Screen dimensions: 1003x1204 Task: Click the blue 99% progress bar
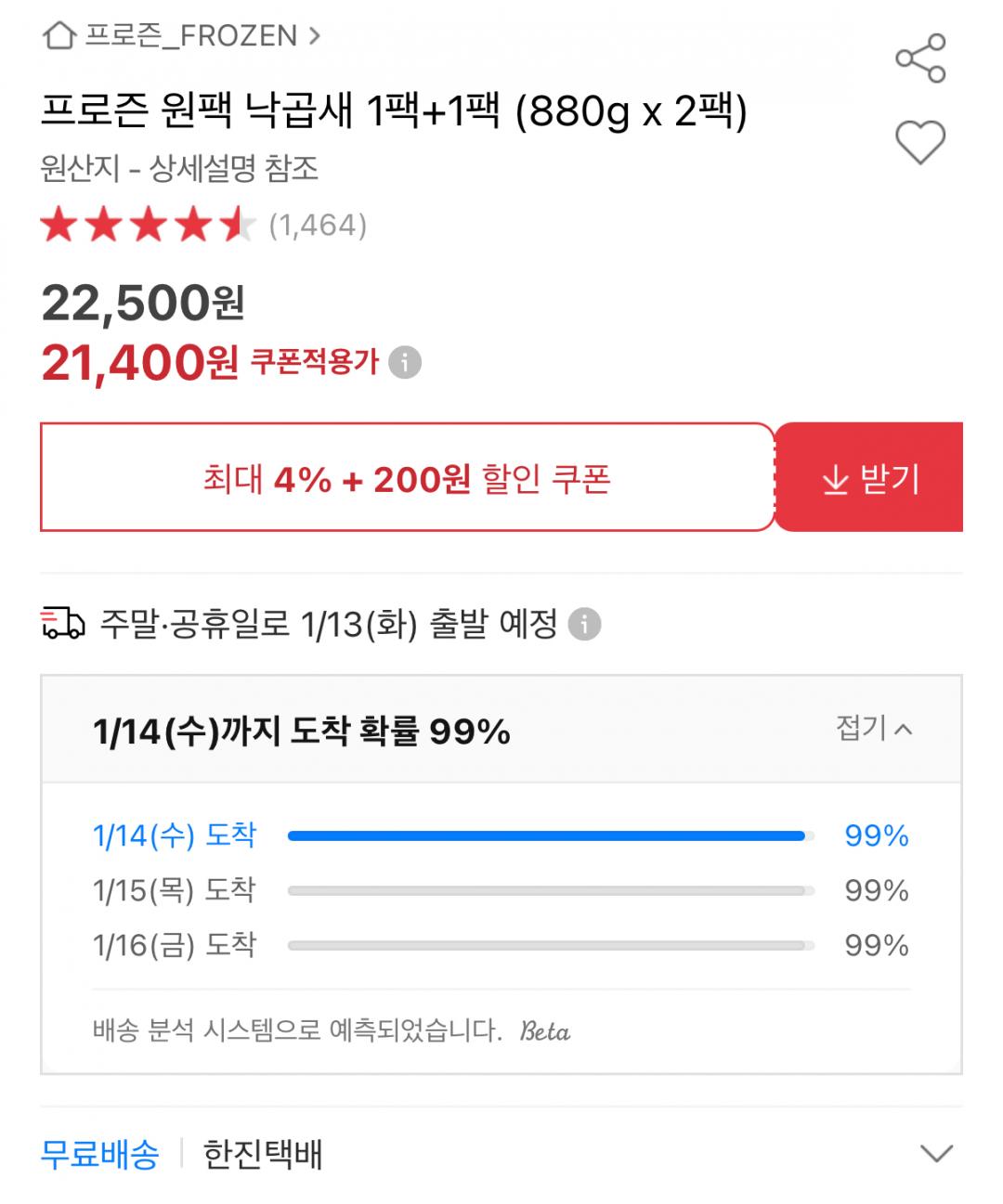coord(548,835)
